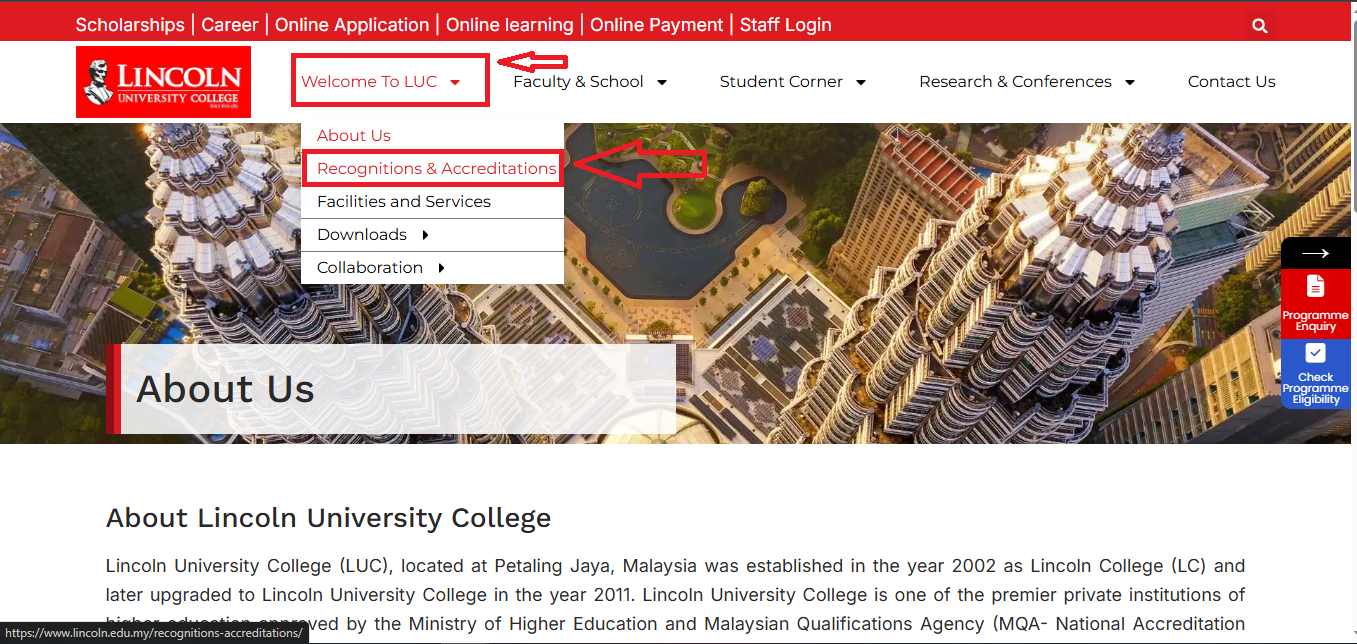
Task: Expand the Collaboration submenu
Action: [432, 268]
